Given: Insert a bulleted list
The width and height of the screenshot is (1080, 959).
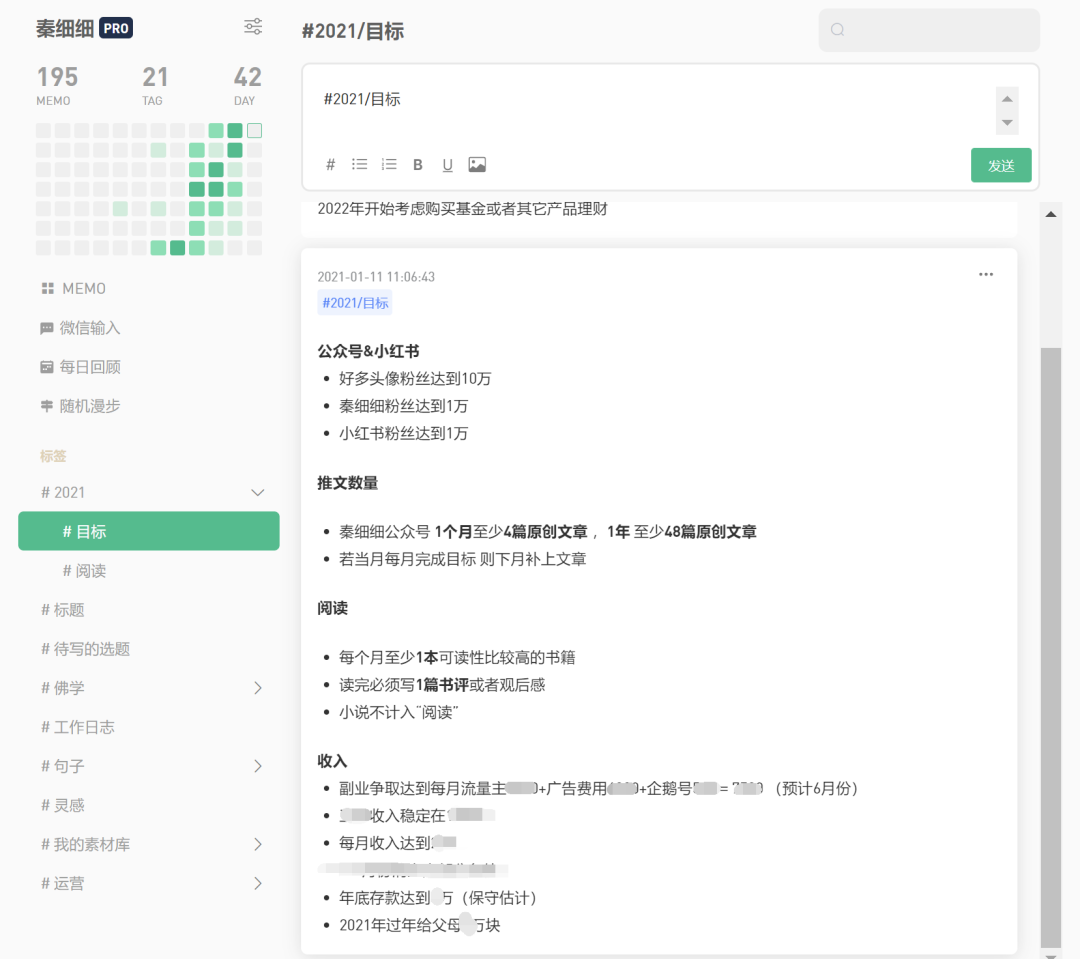Looking at the screenshot, I should (x=360, y=165).
